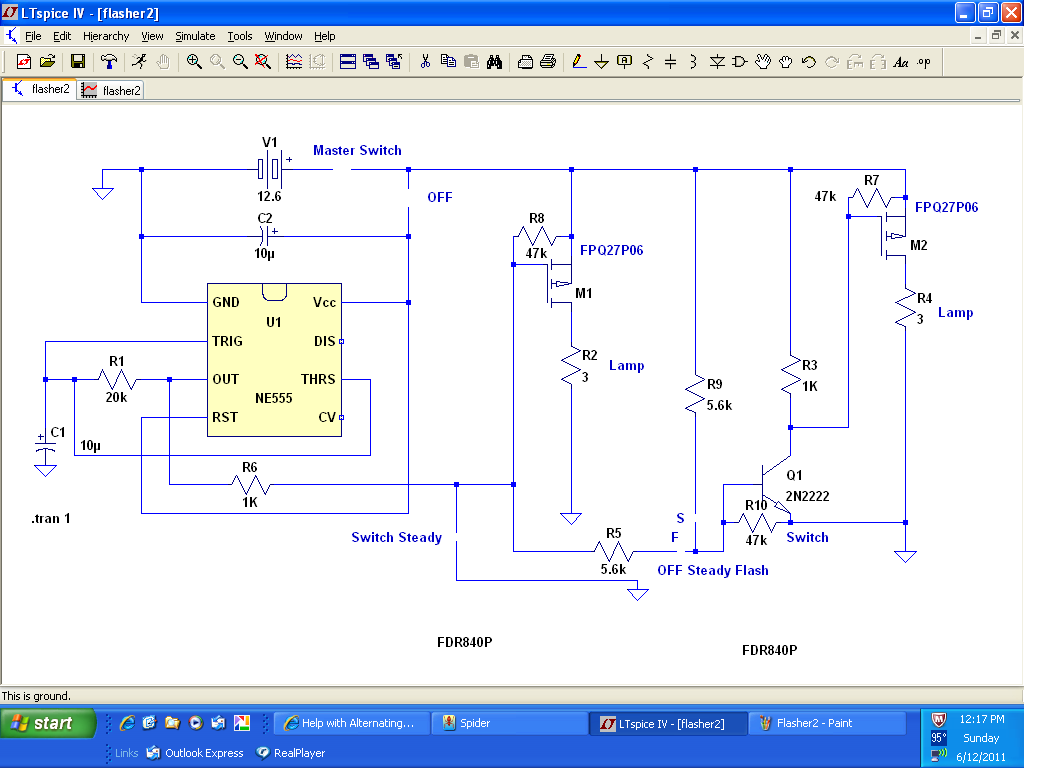Open the Edit menu
This screenshot has height=770, width=1042.
pos(62,36)
